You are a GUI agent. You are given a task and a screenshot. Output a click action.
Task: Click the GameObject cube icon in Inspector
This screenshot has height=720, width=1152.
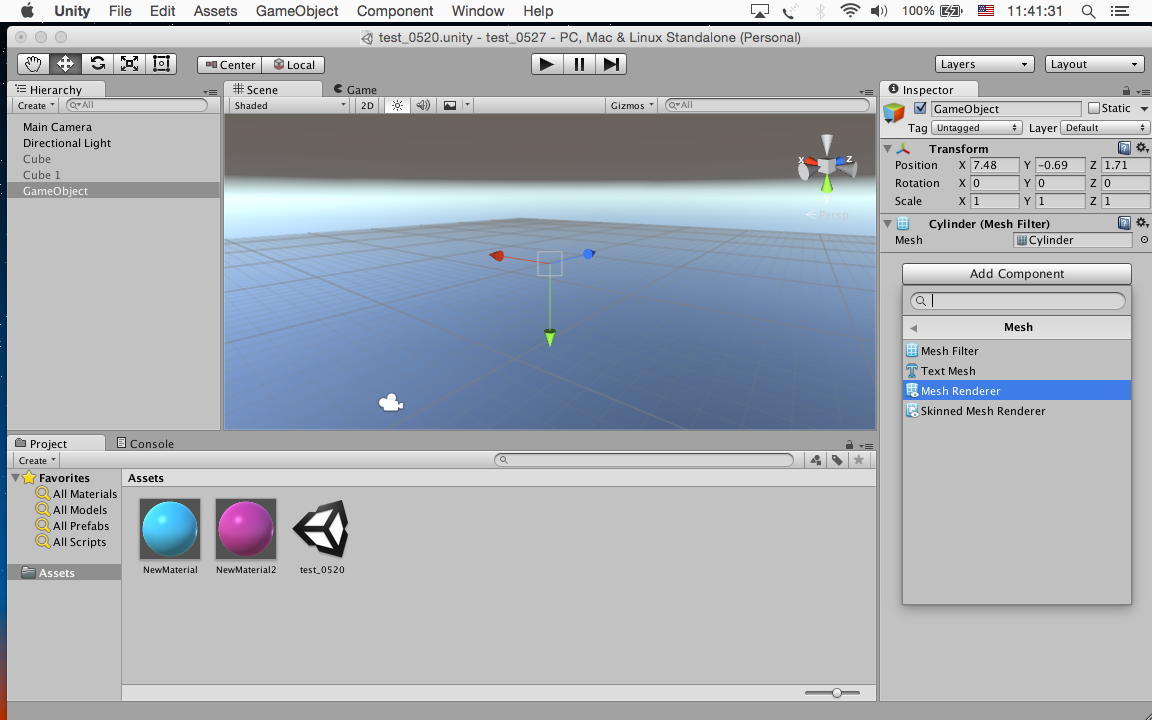[894, 112]
